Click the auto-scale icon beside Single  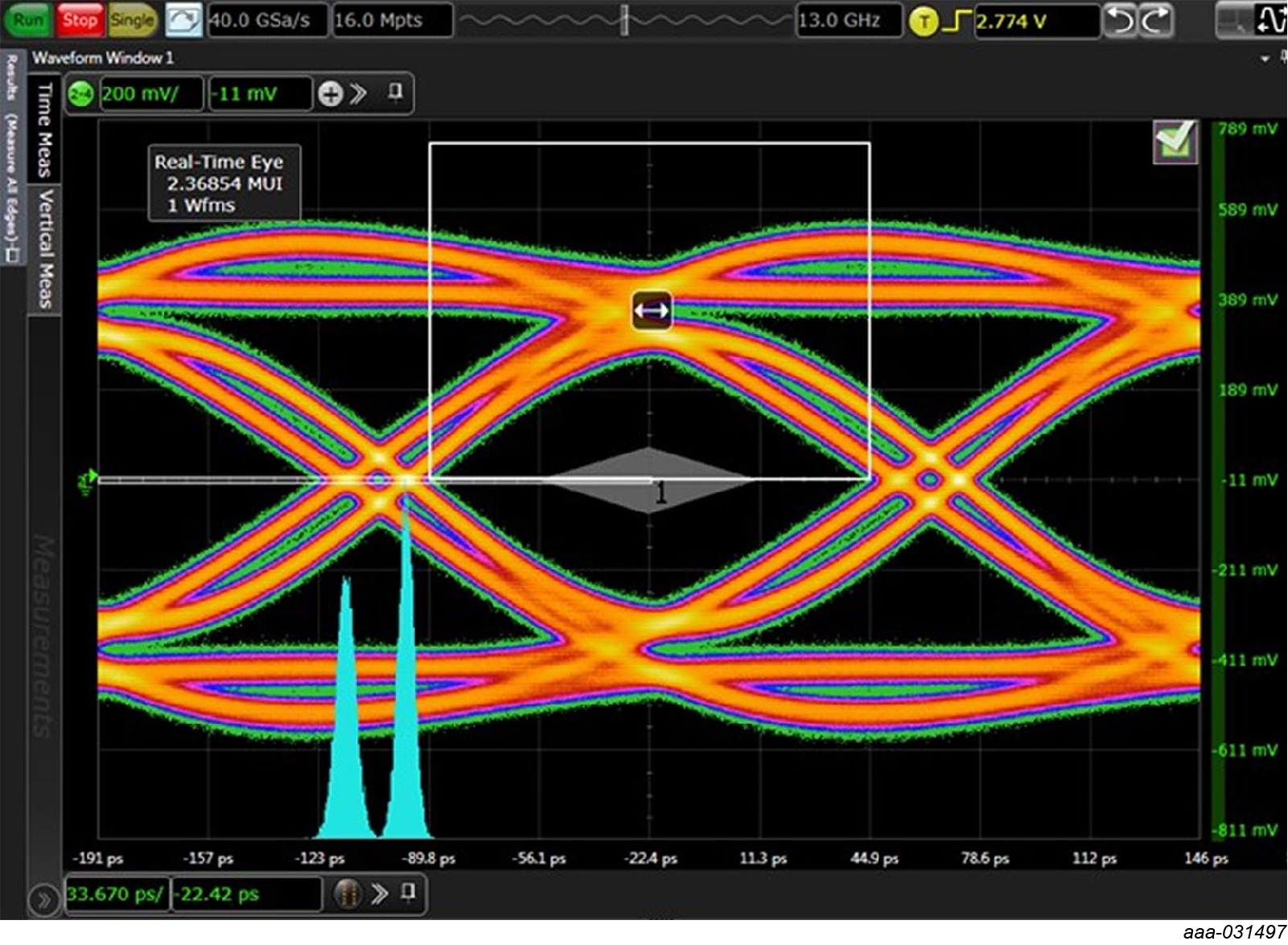[x=183, y=20]
